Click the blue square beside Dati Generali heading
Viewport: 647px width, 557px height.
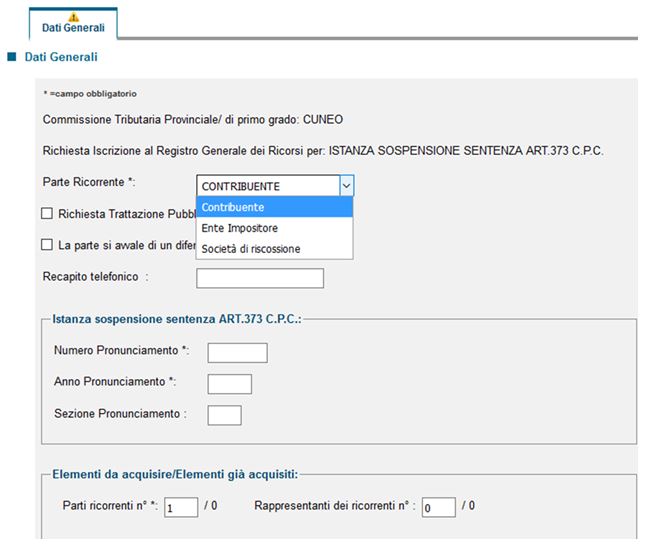tap(12, 58)
